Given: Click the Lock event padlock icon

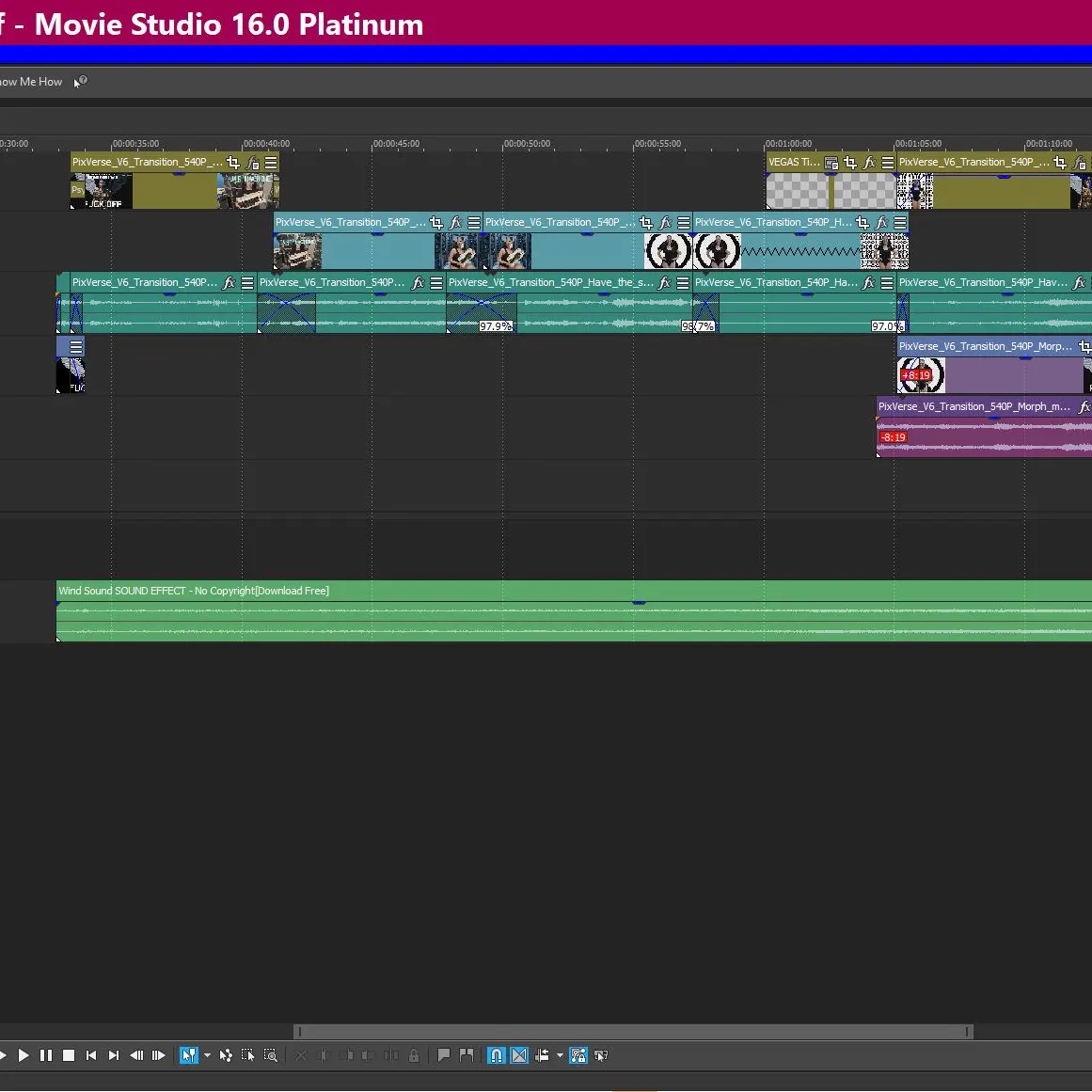Looking at the screenshot, I should 414,1055.
